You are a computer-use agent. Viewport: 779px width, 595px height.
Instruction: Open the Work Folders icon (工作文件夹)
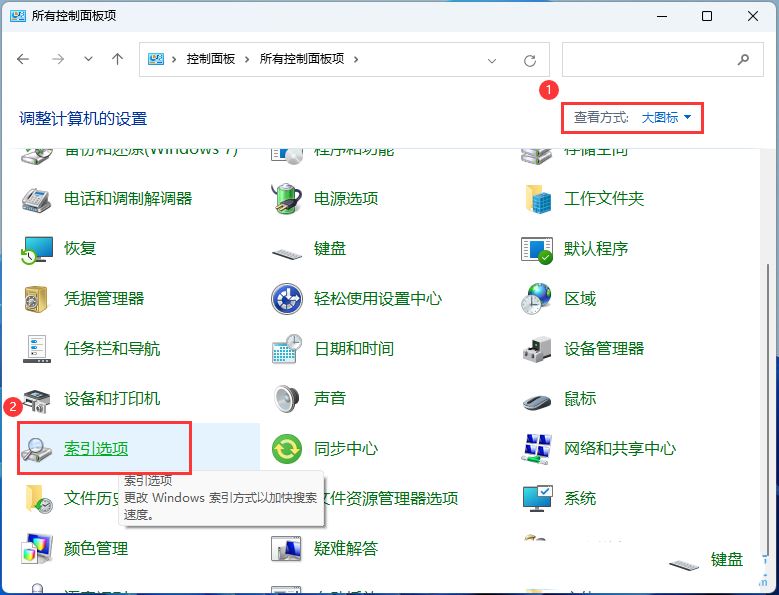point(538,199)
